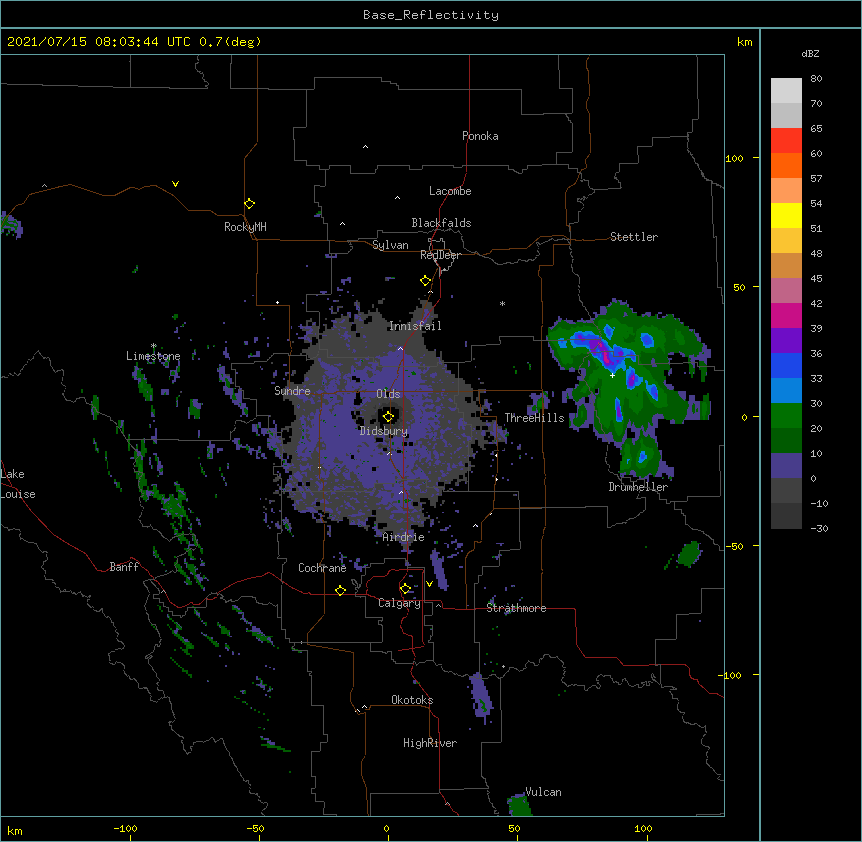Click the Sundre city label

(x=292, y=391)
